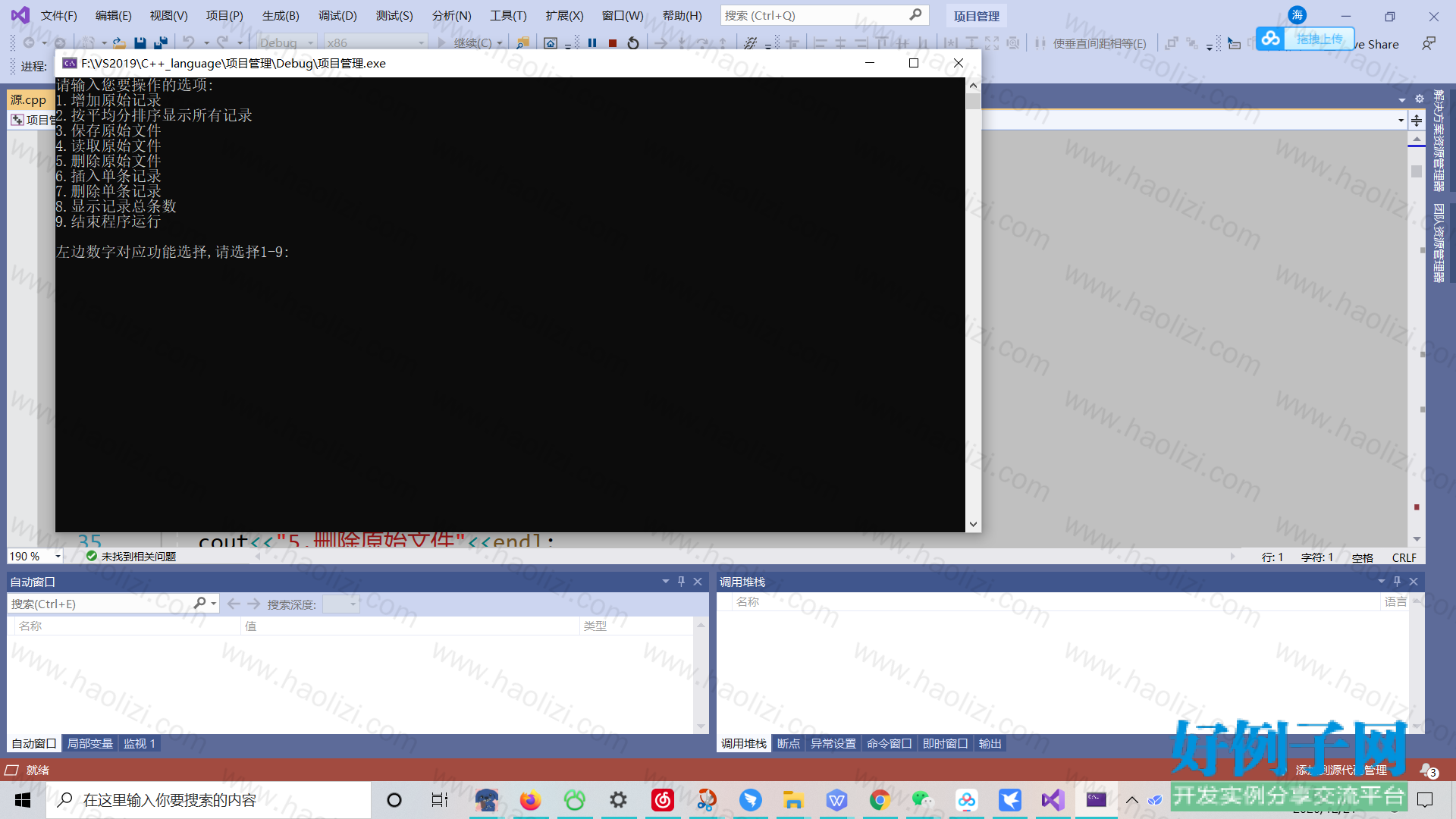Screen dimensions: 1456x819
Task: Switch to the 断点 tab
Action: click(789, 744)
